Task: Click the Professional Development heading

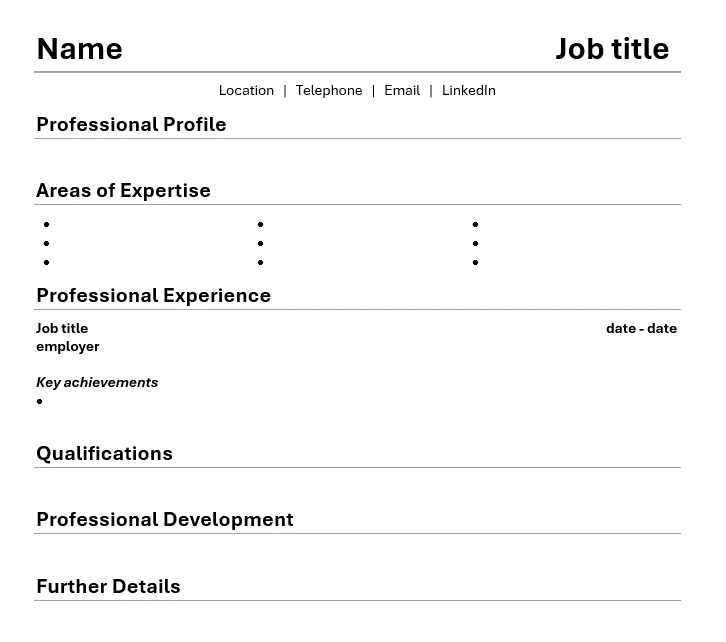Action: pos(164,519)
